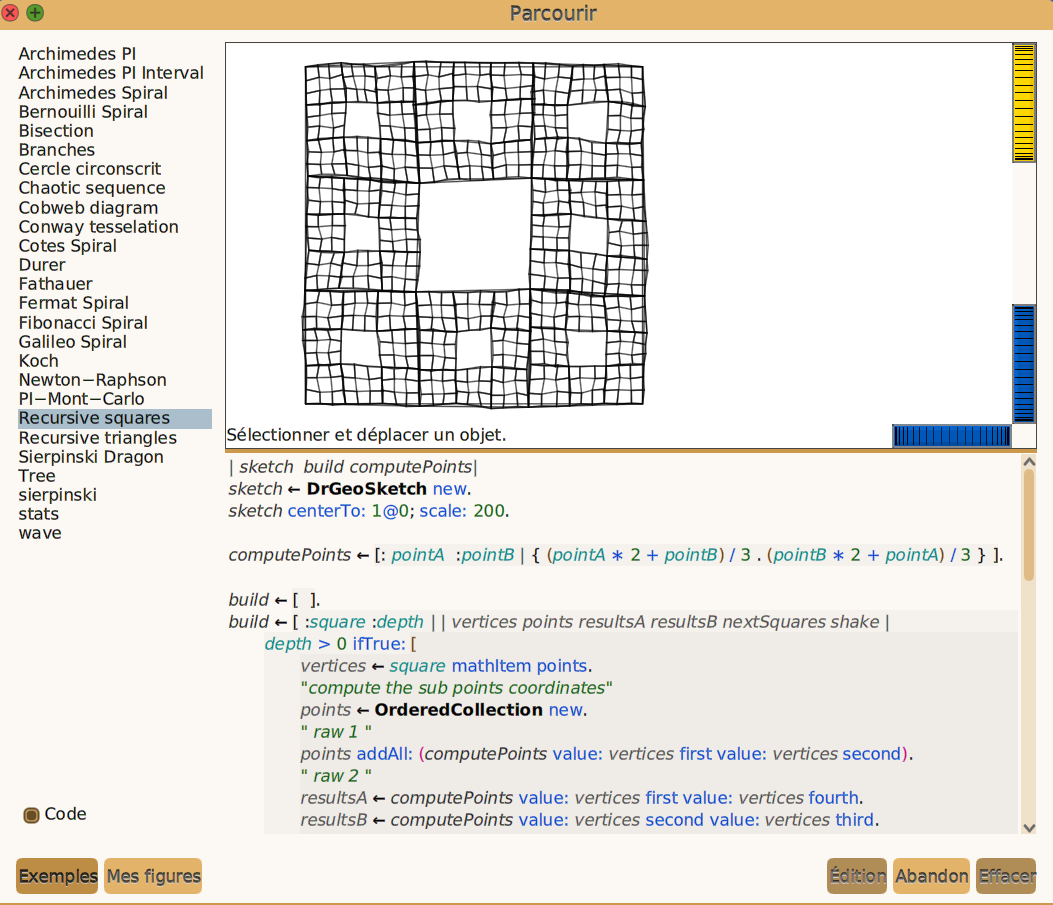Screen dimensions: 1053x905
Task: Click the Effacer button
Action: (x=1006, y=876)
